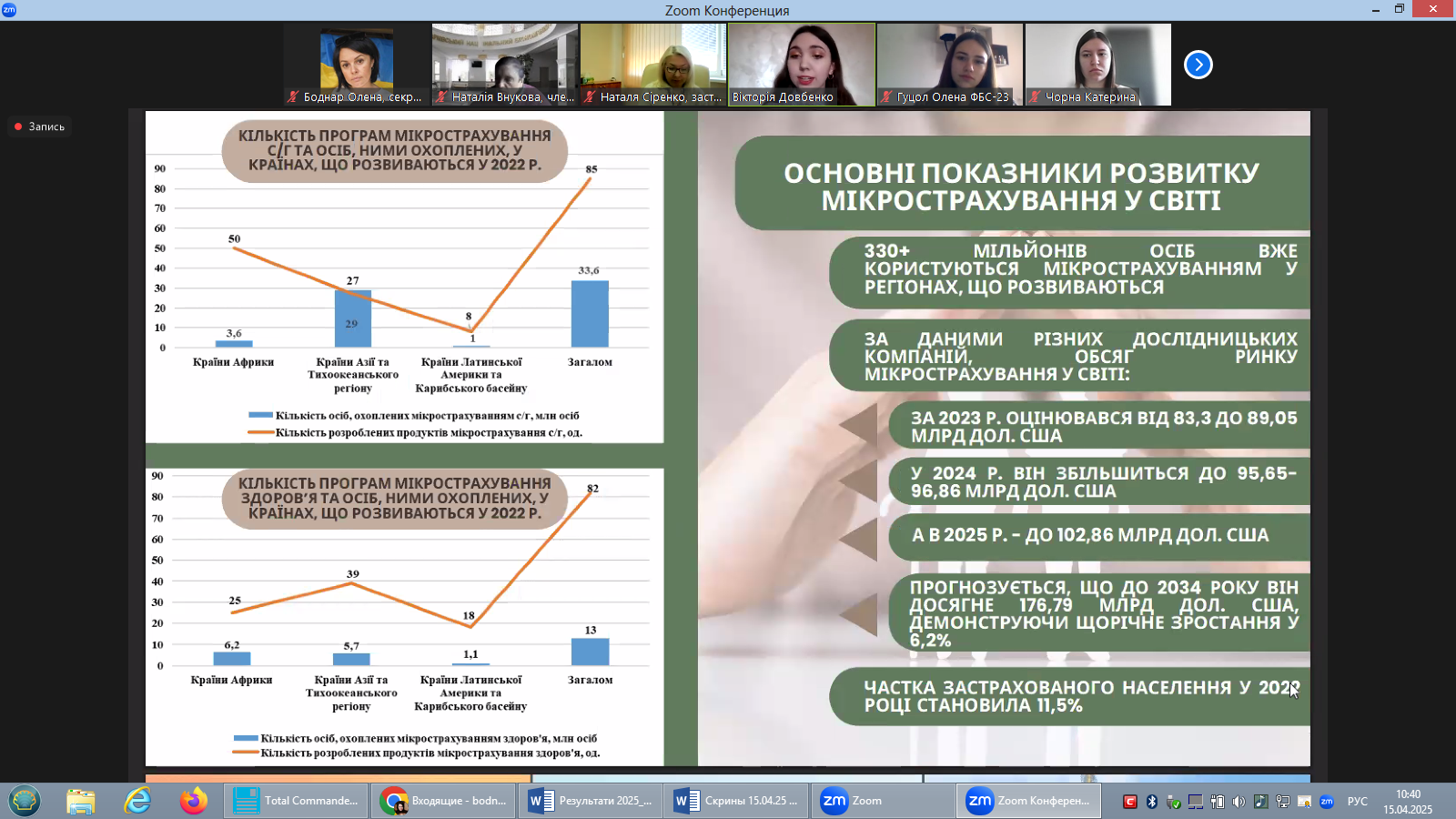The image size is (1456, 819).
Task: Launch Internet Explorer from the taskbar
Action: tap(137, 801)
